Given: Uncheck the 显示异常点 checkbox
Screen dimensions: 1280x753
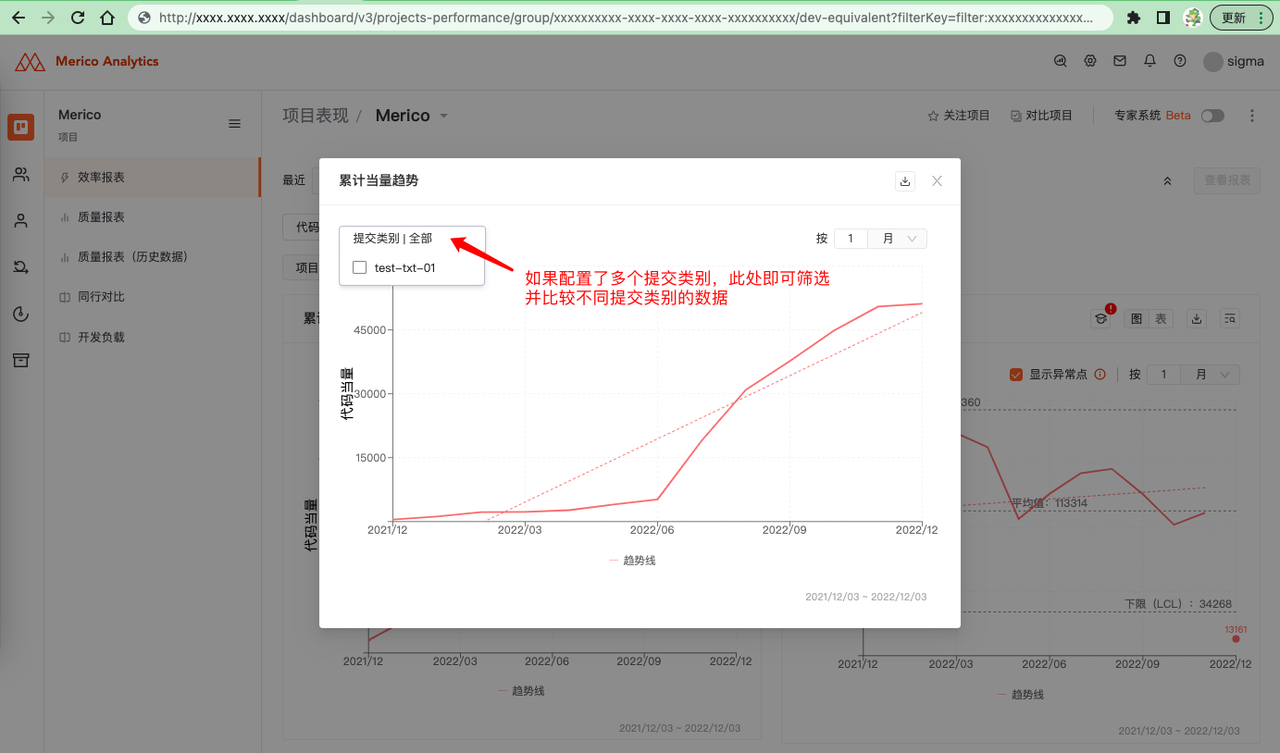Looking at the screenshot, I should pos(1016,374).
